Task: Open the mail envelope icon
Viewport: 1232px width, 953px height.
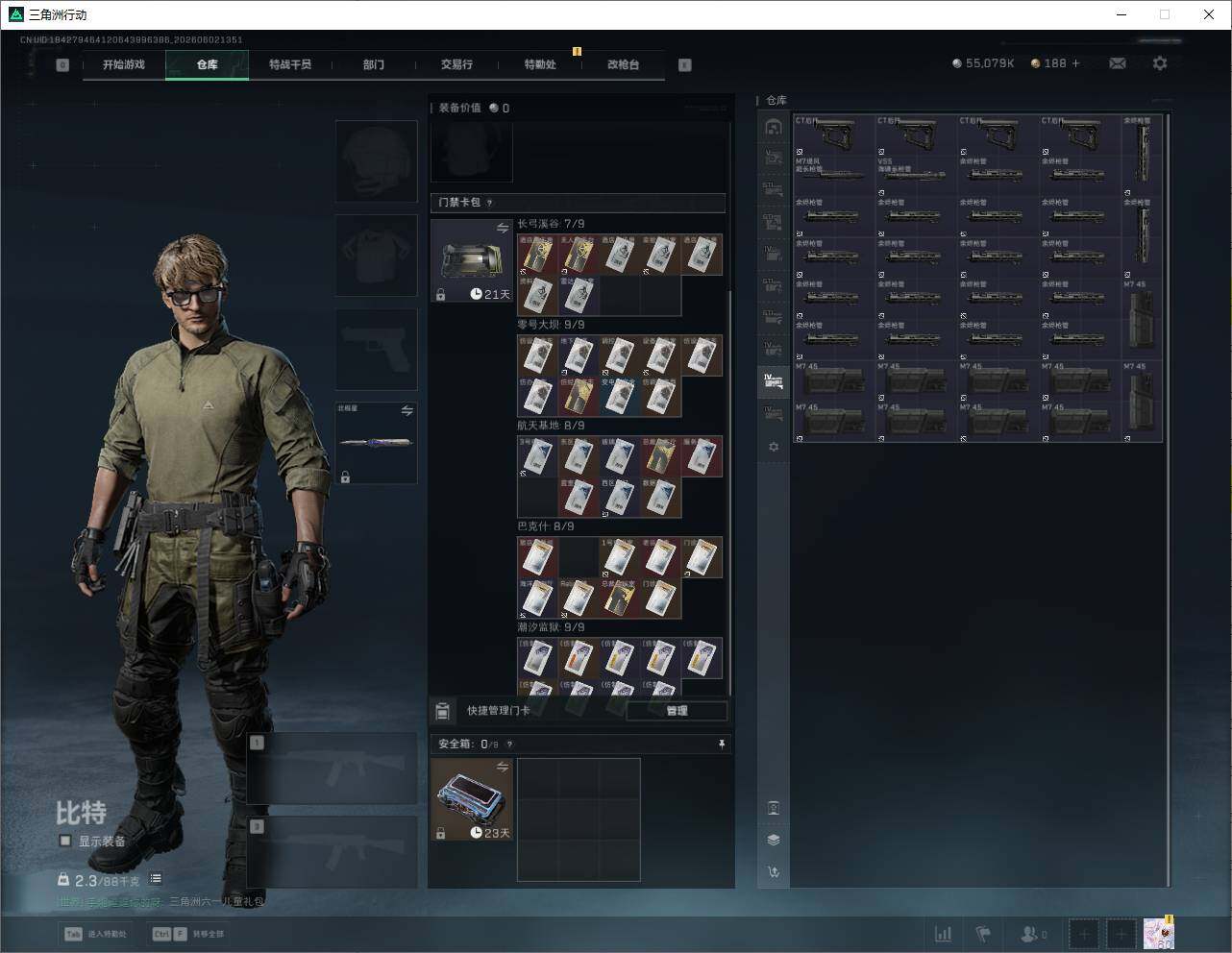Action: point(1118,63)
